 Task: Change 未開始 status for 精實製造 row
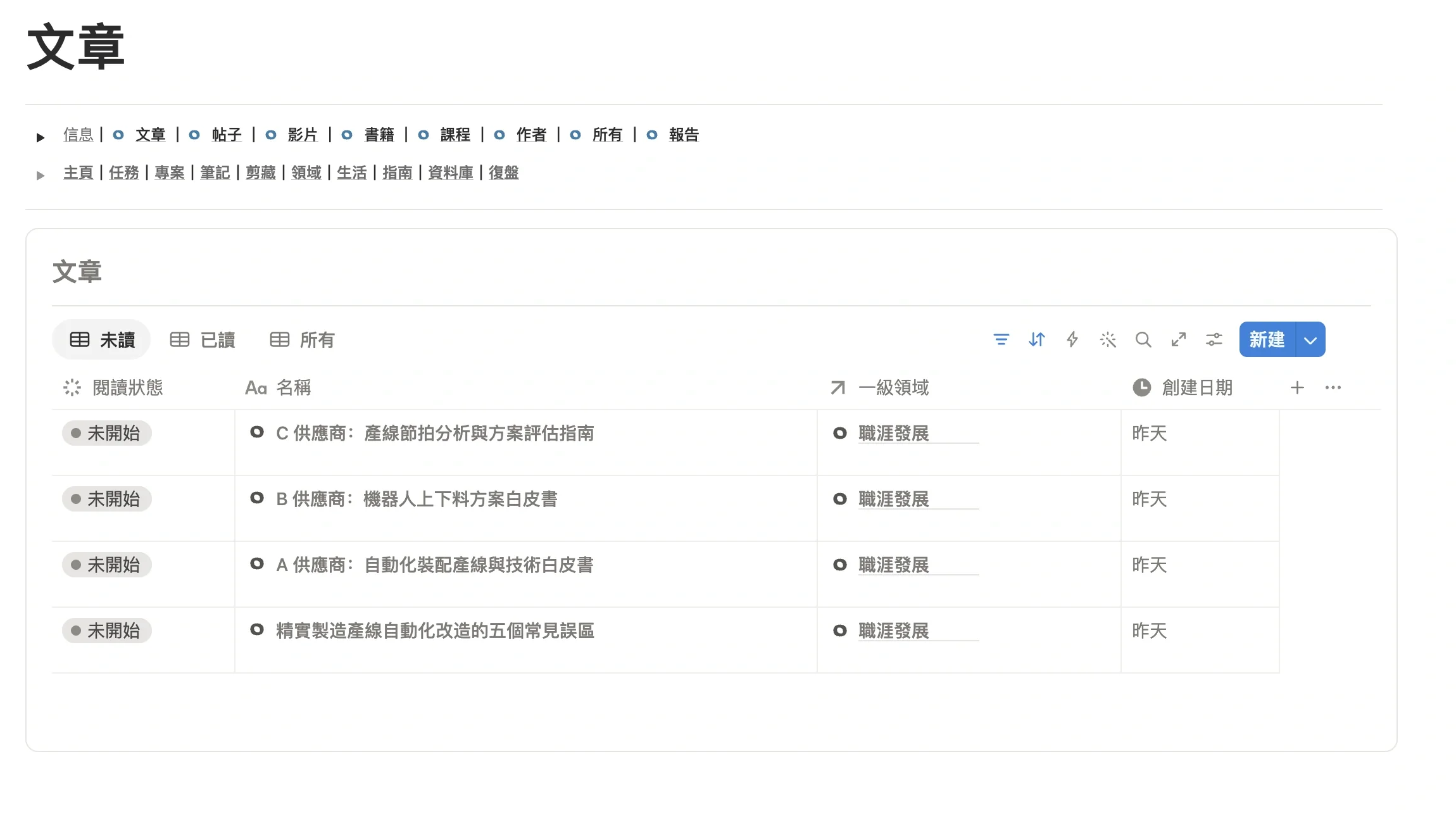coord(106,631)
